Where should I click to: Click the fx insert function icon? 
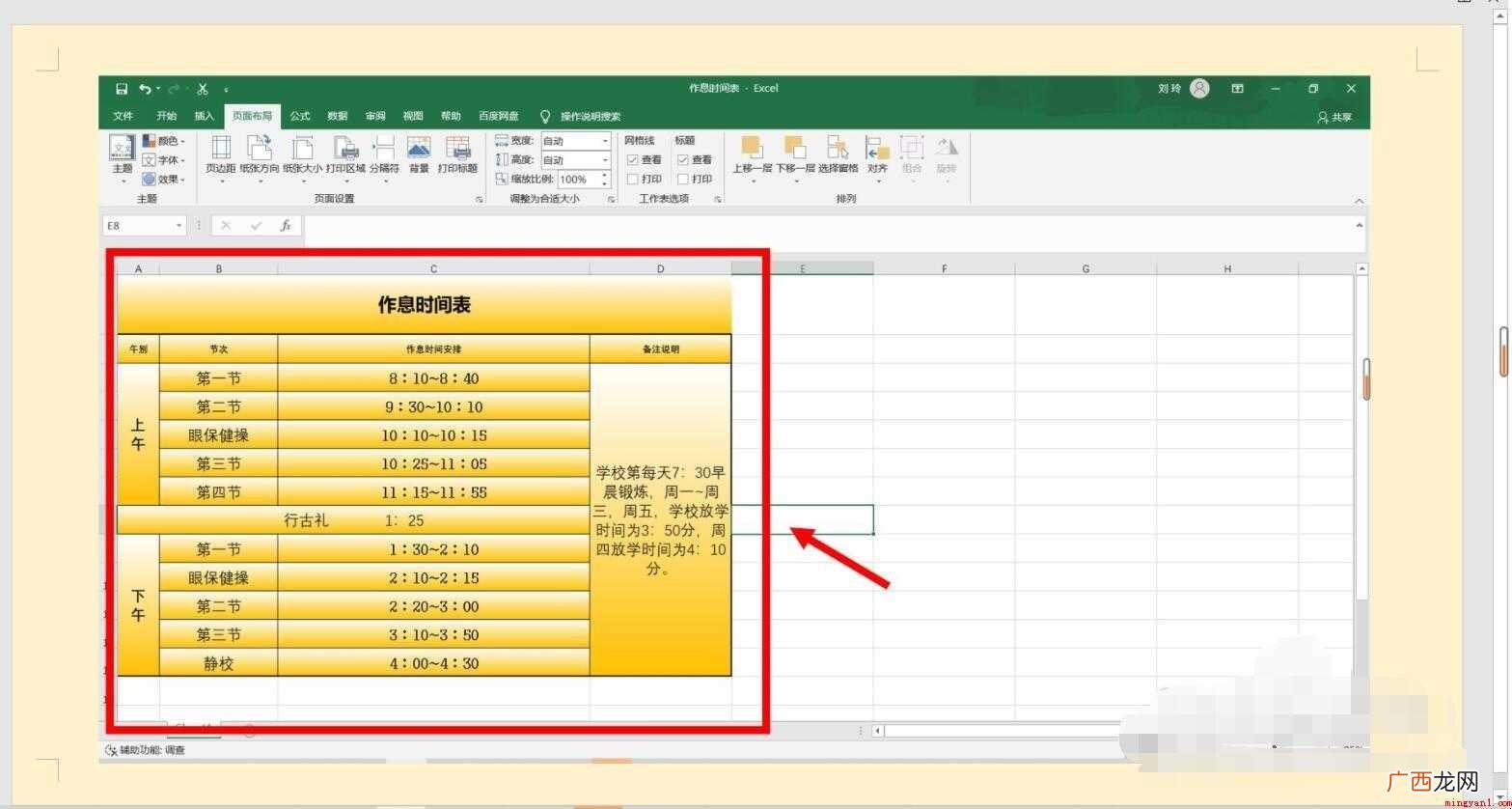click(286, 226)
